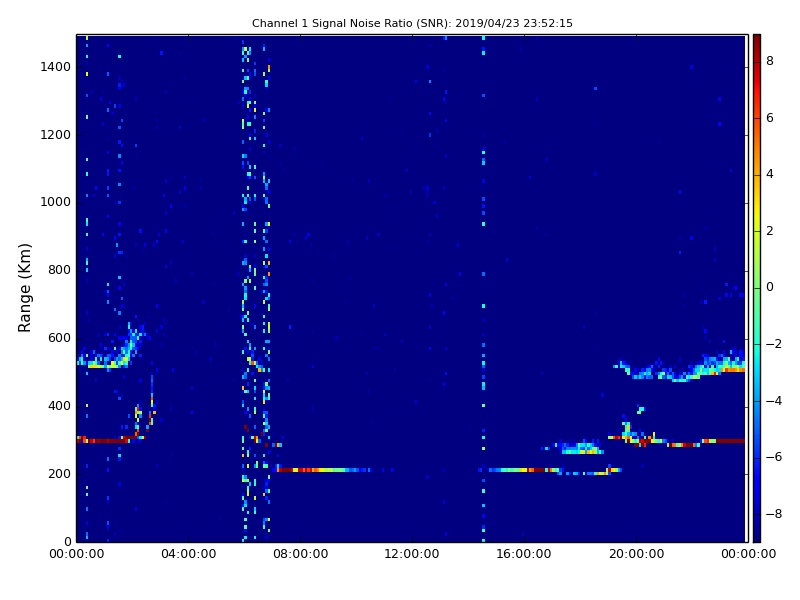Click the 200 range tick label
This screenshot has width=800, height=600.
[x=59, y=473]
